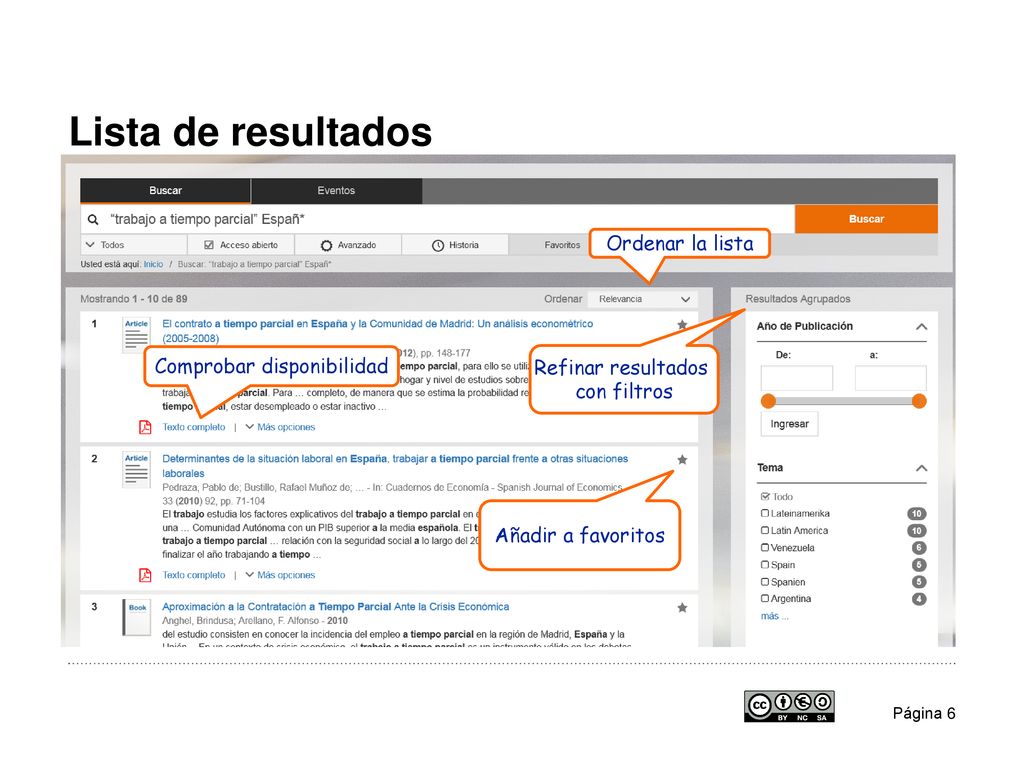Switch to the Eventos tab
The height and width of the screenshot is (768, 1024).
(x=336, y=191)
